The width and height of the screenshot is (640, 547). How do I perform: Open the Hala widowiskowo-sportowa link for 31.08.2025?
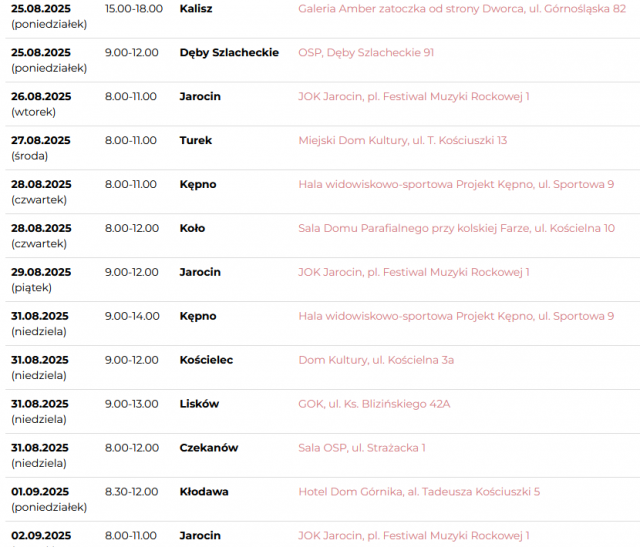(456, 316)
